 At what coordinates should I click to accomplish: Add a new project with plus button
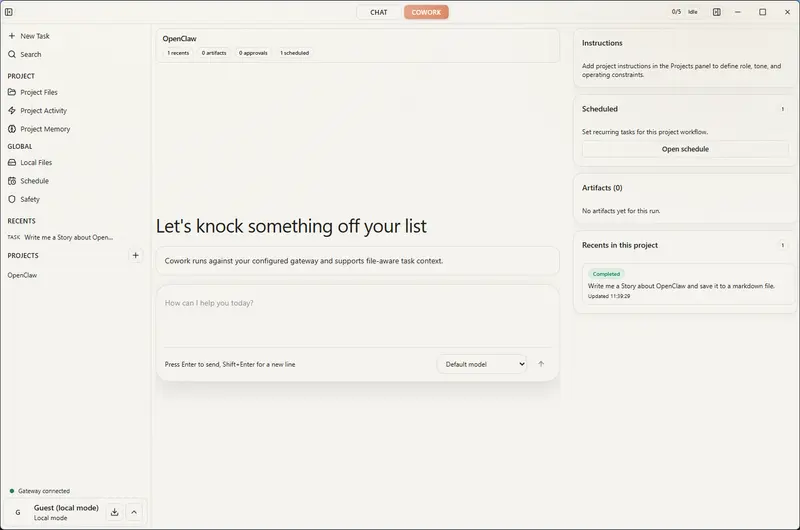tap(136, 256)
